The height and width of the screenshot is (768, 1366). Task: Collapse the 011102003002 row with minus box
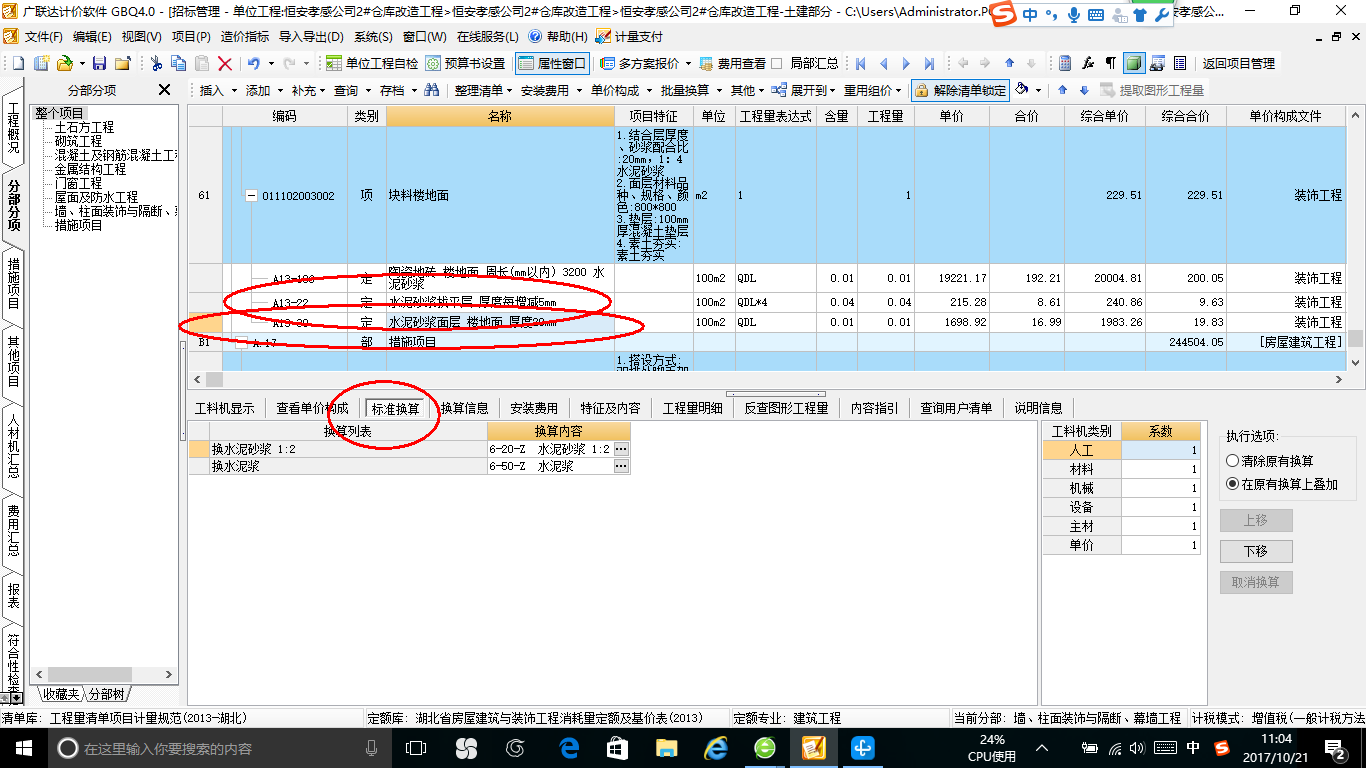pos(252,196)
